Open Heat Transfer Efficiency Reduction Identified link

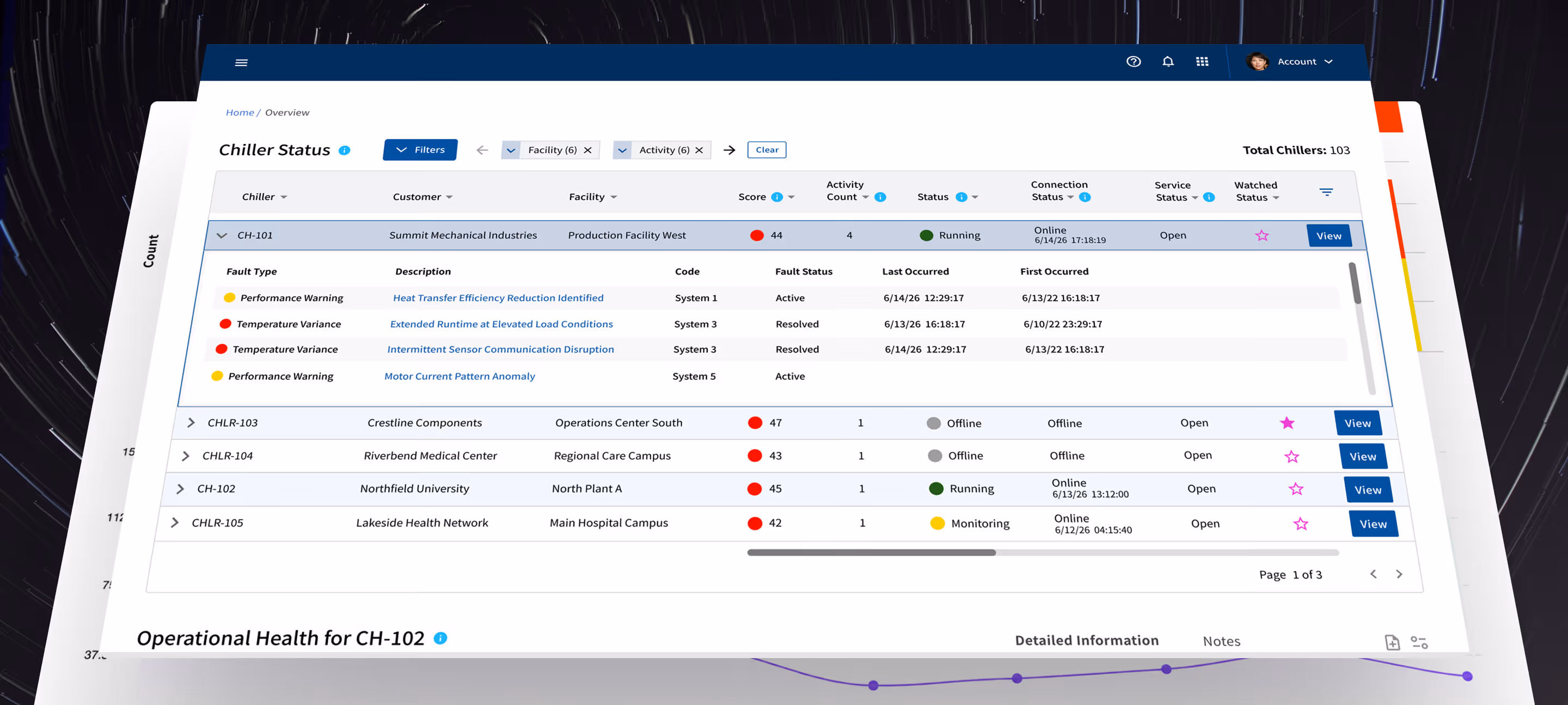498,298
